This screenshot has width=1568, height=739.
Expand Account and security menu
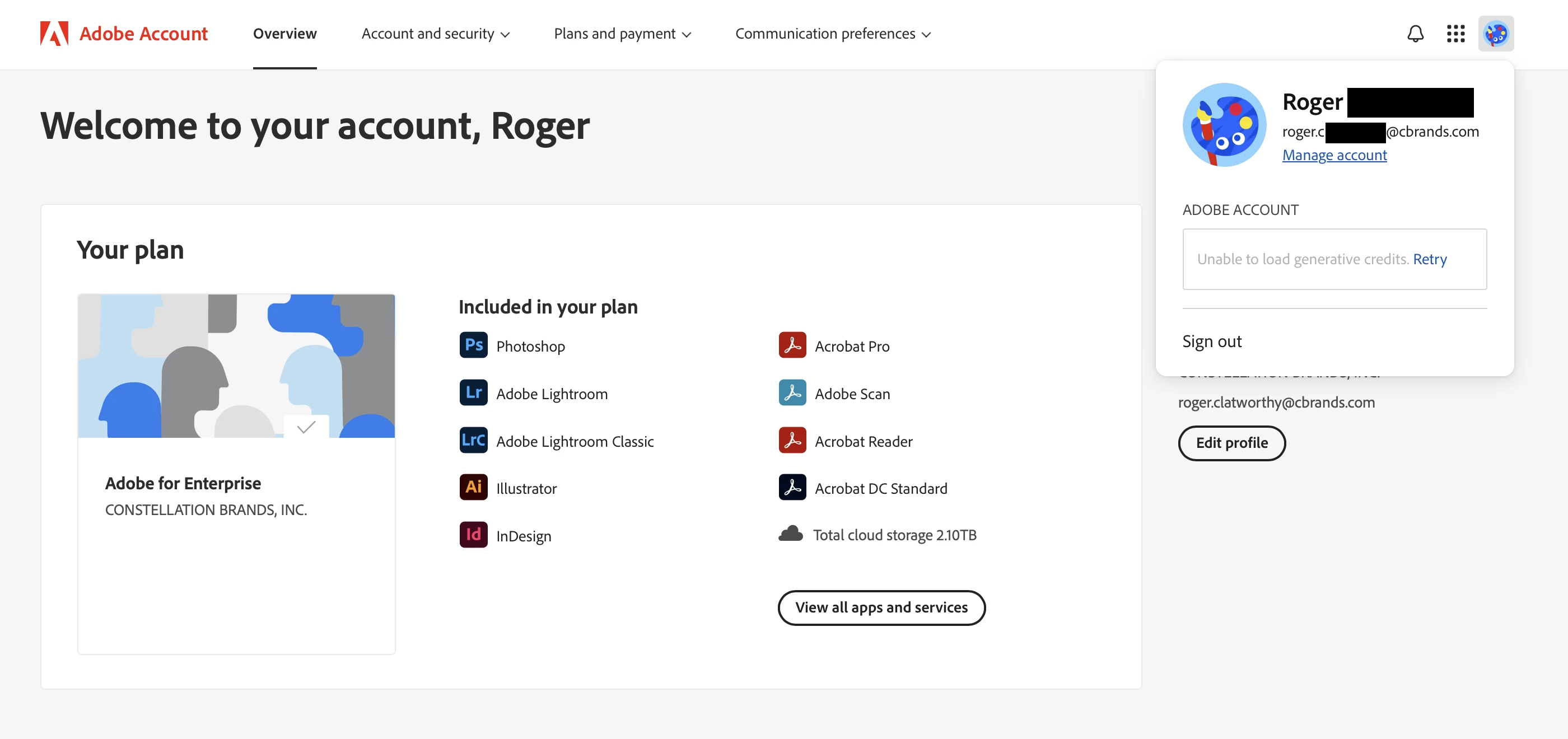tap(435, 34)
